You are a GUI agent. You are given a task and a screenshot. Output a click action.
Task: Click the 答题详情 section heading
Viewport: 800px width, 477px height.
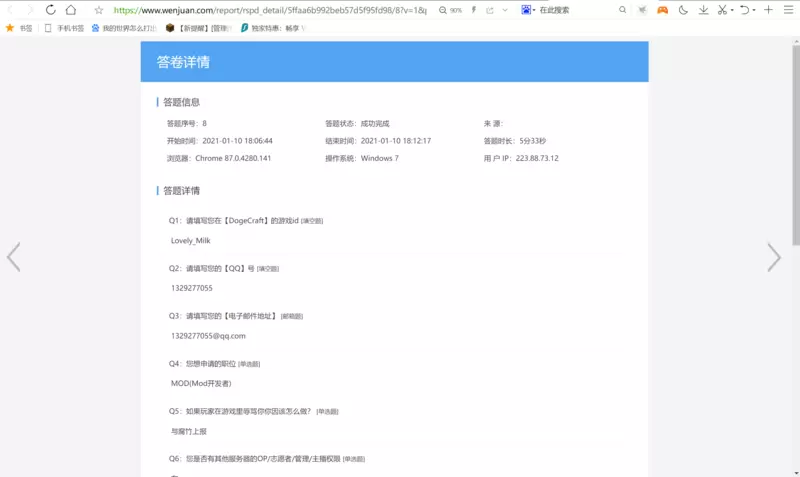coord(181,191)
